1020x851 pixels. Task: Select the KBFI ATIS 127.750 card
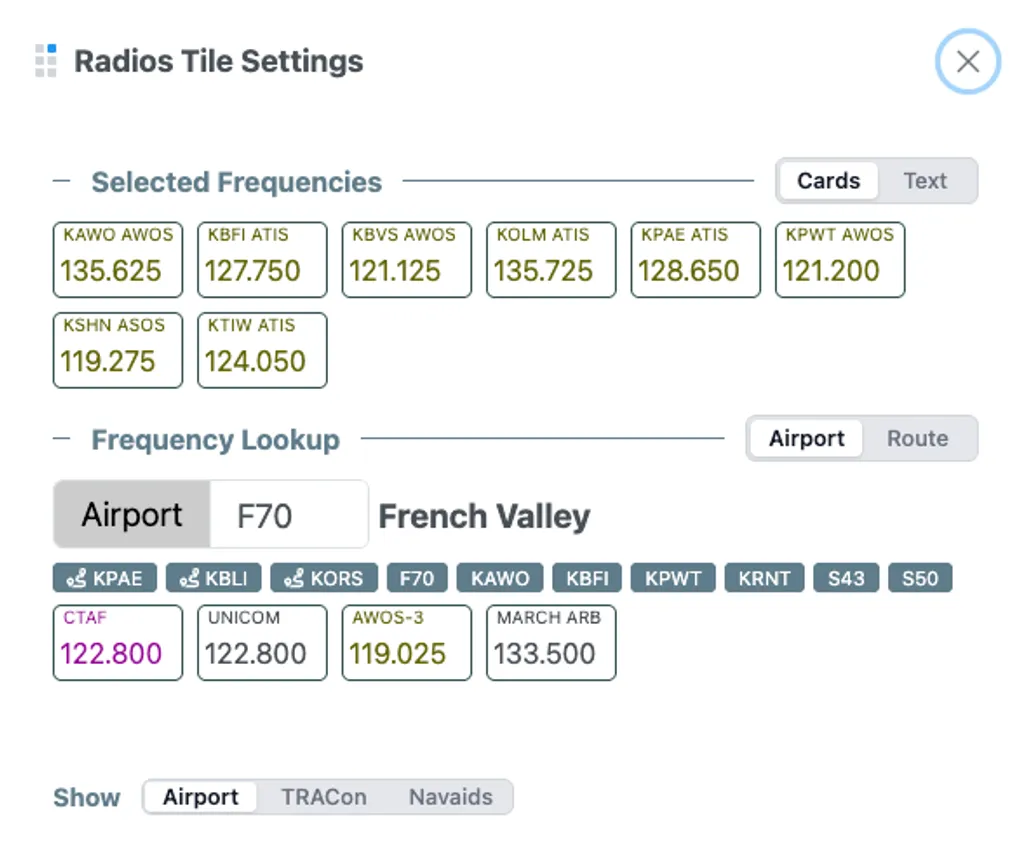point(262,260)
